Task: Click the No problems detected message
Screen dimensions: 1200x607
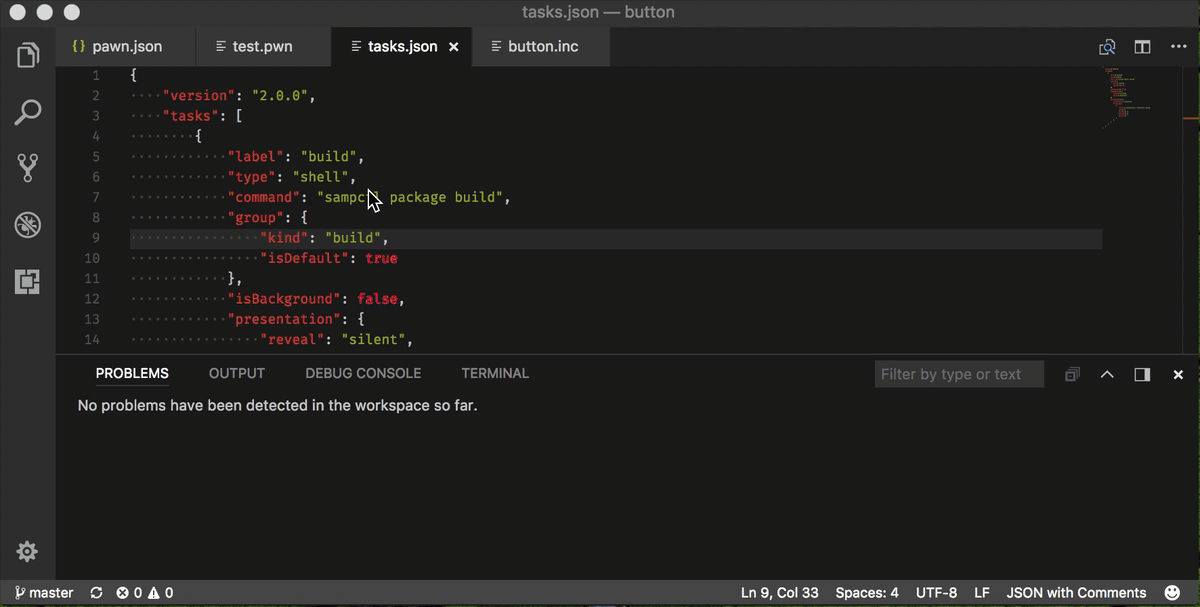Action: 278,406
